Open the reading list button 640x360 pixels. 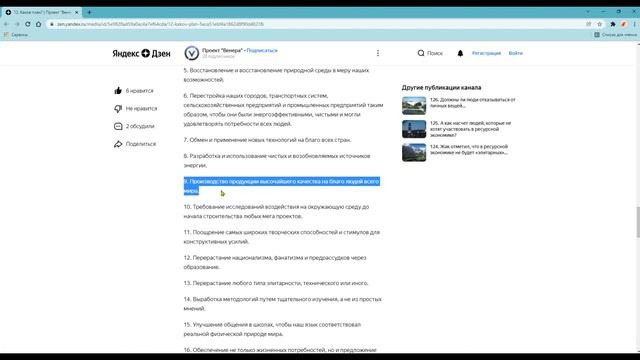click(615, 35)
